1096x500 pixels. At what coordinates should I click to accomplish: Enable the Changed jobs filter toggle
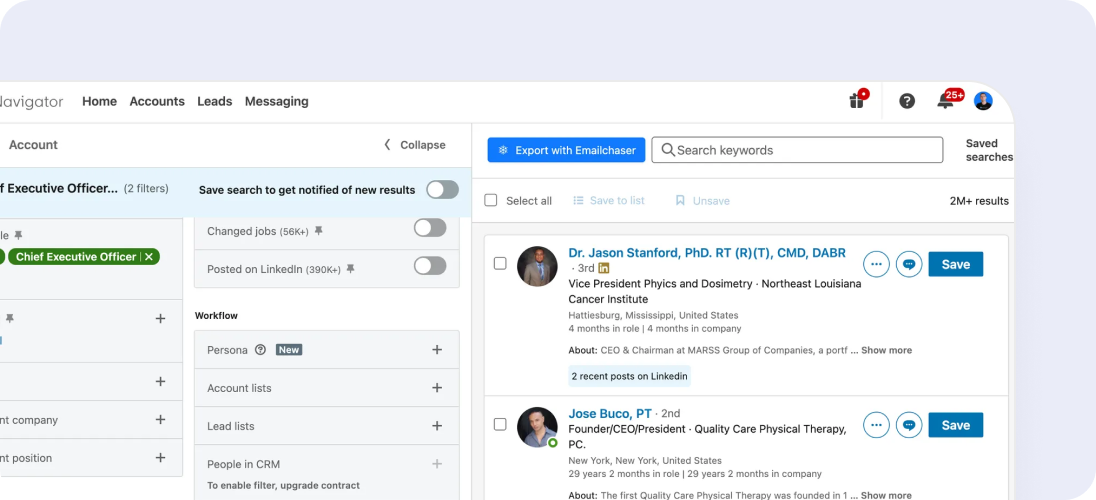pos(430,228)
